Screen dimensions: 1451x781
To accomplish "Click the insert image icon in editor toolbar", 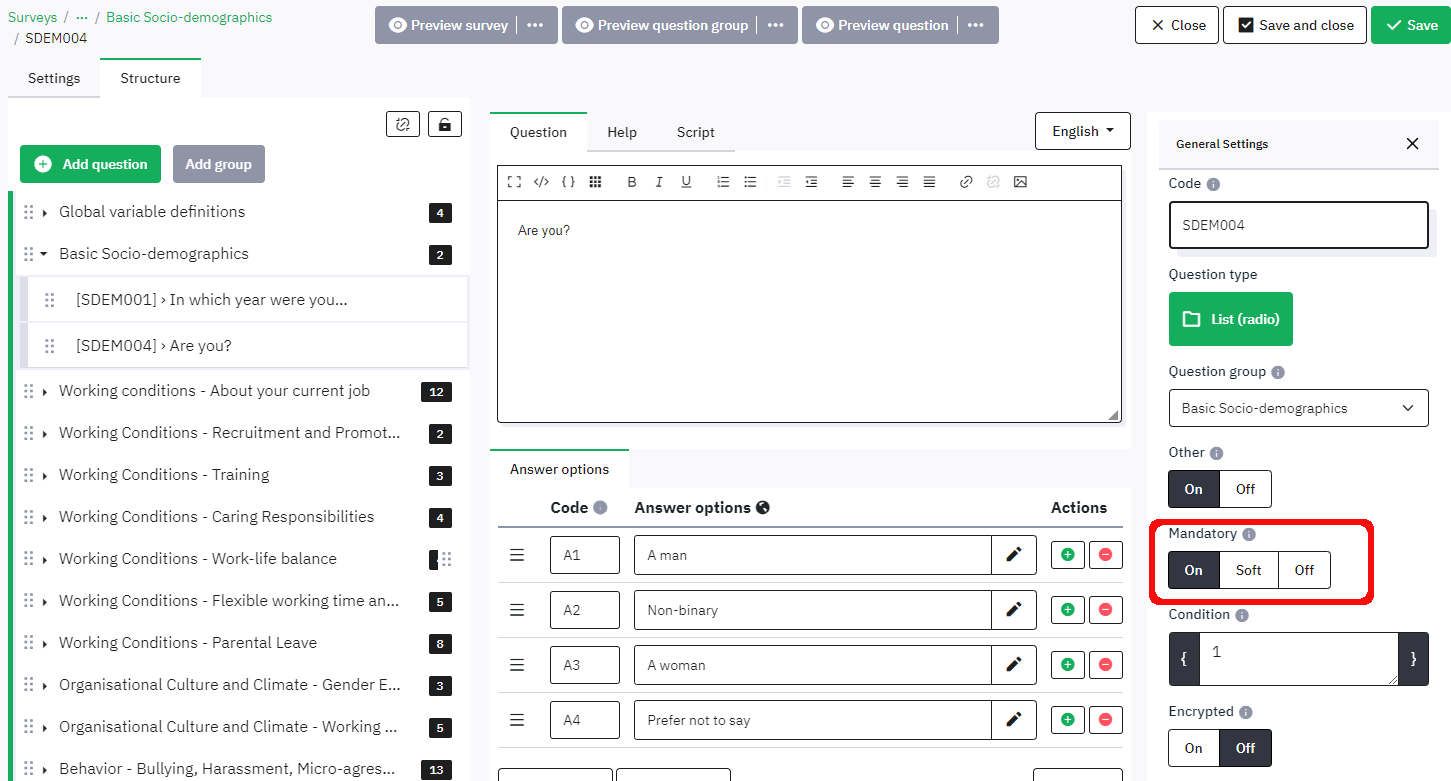I will coord(1020,182).
